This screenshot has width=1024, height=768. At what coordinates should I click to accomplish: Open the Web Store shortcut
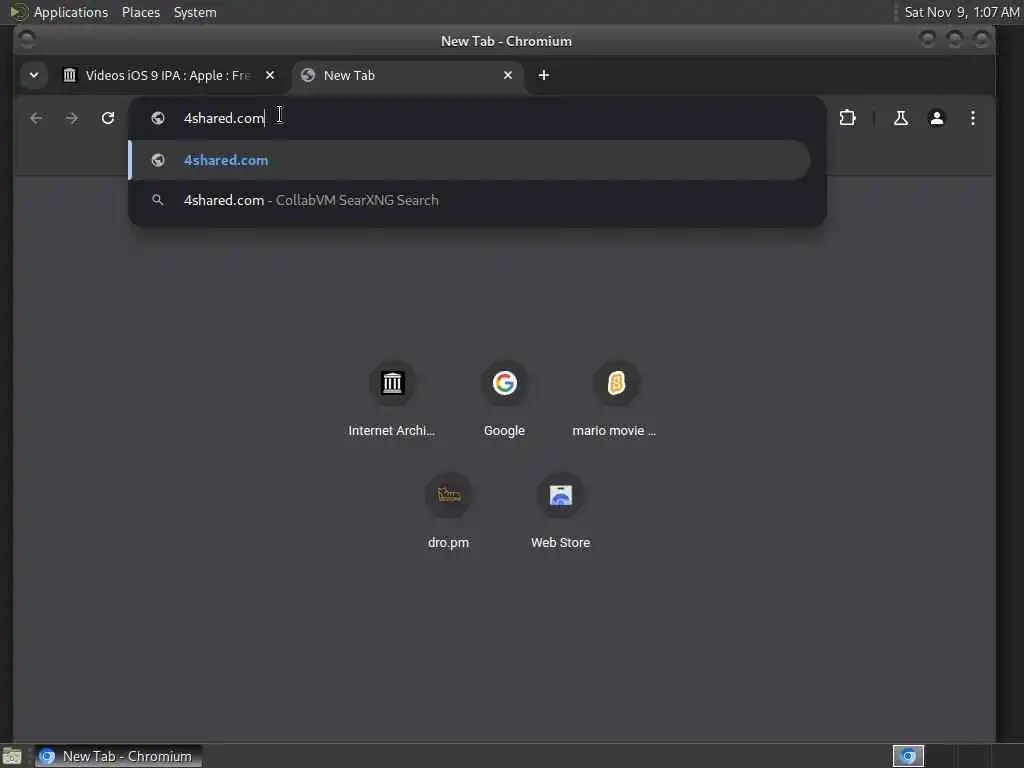pyautogui.click(x=560, y=510)
